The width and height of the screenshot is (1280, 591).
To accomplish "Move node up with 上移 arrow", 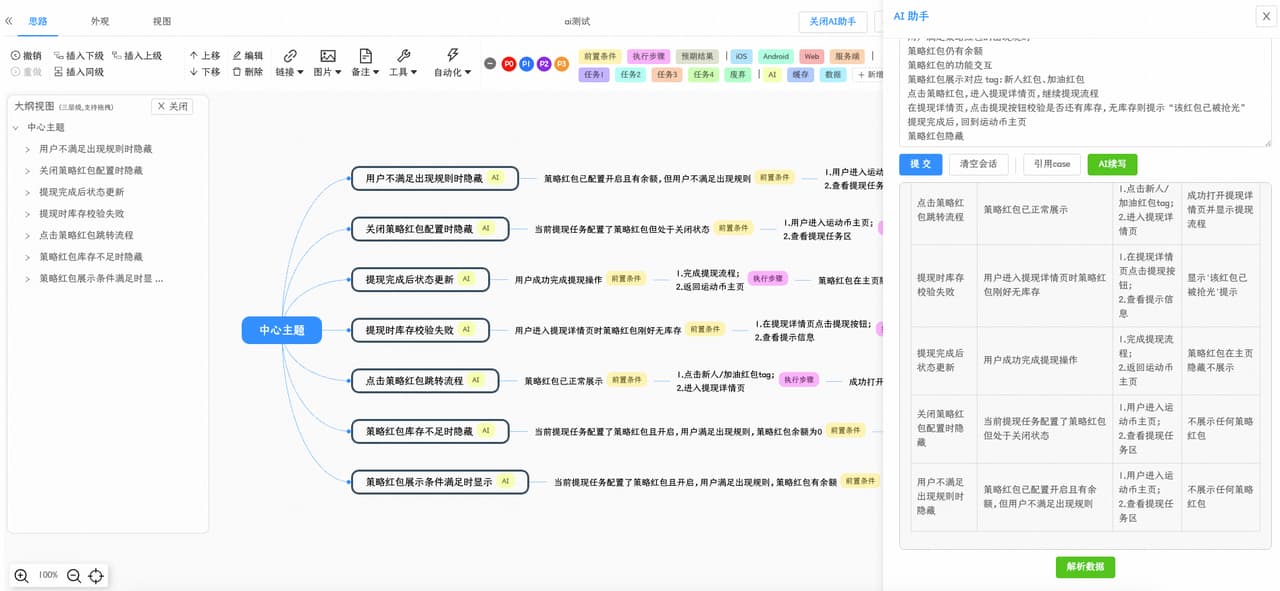I will click(x=194, y=56).
